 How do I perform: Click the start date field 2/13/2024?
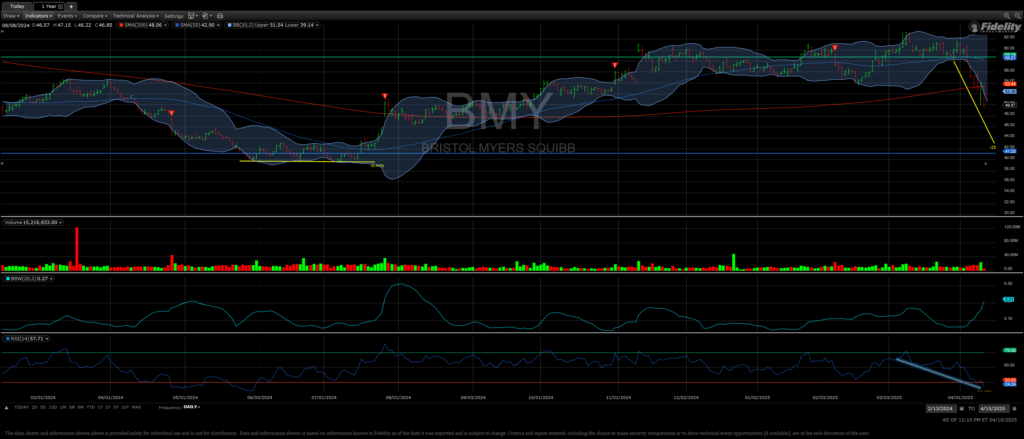(x=941, y=408)
